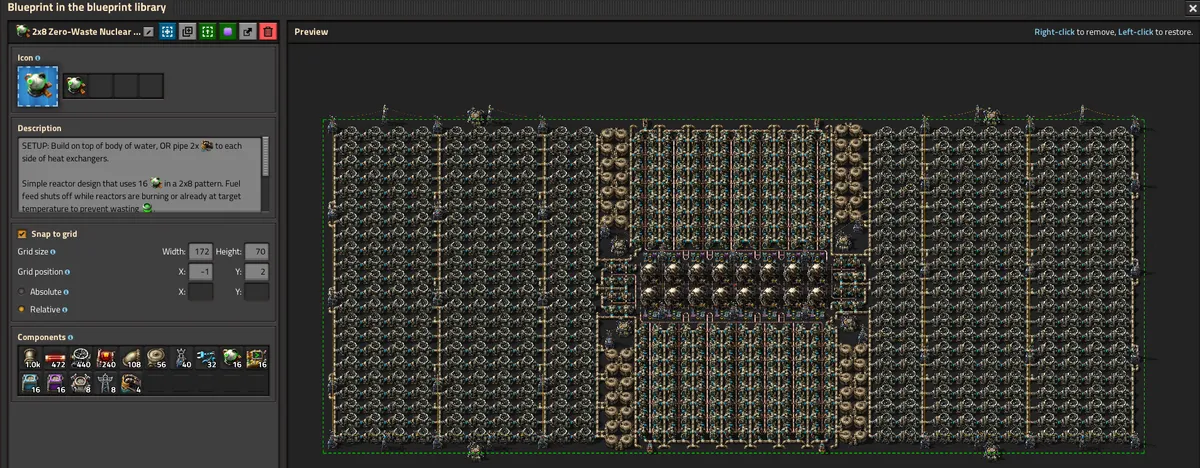Click the blue inserter component showing 32
The image size is (1200, 468).
[x=206, y=359]
